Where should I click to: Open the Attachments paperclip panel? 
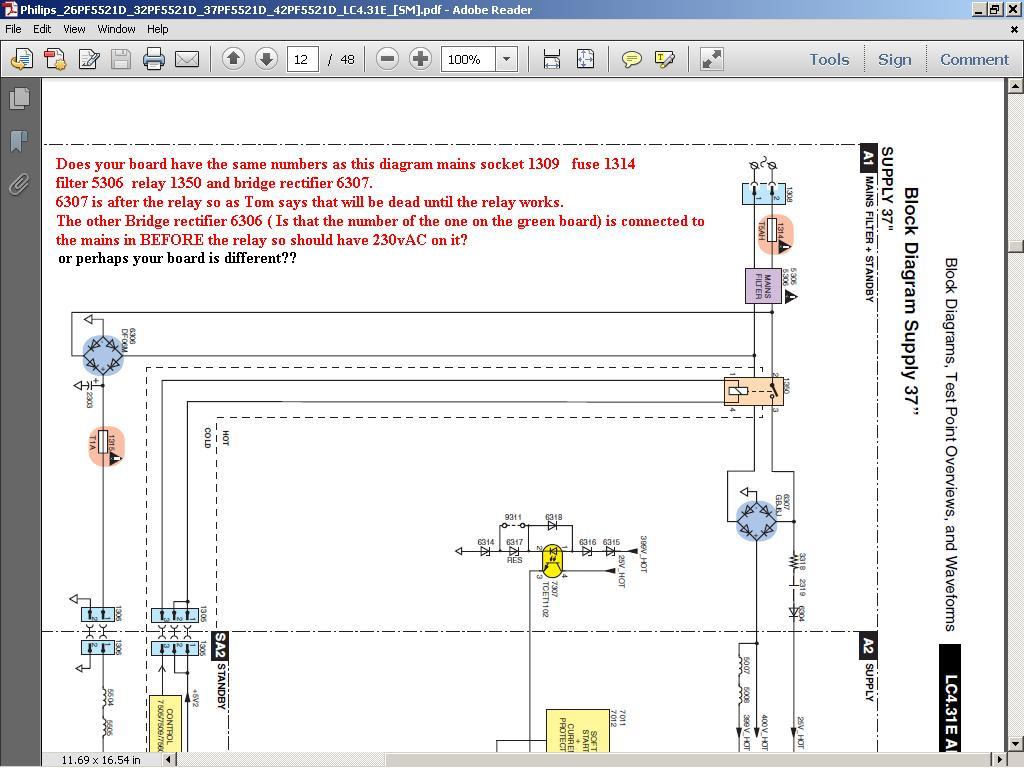20,184
